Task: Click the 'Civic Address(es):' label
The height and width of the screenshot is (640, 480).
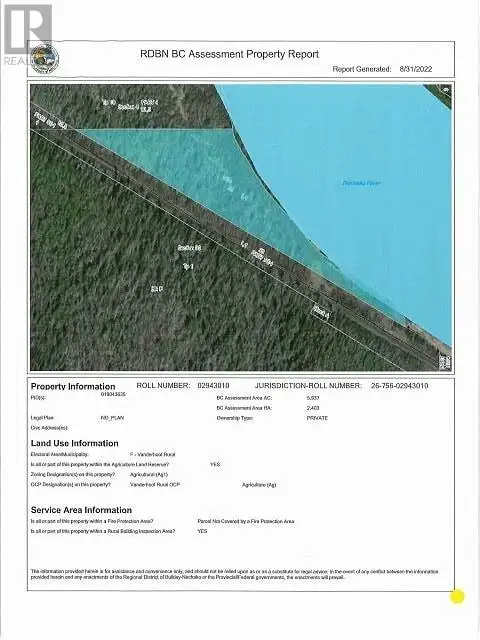Action: [49, 428]
